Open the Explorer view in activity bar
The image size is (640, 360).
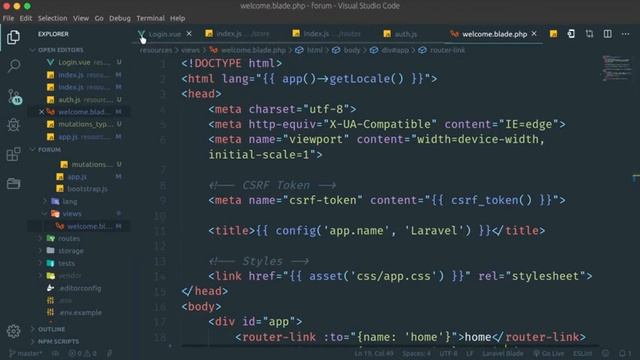(13, 37)
